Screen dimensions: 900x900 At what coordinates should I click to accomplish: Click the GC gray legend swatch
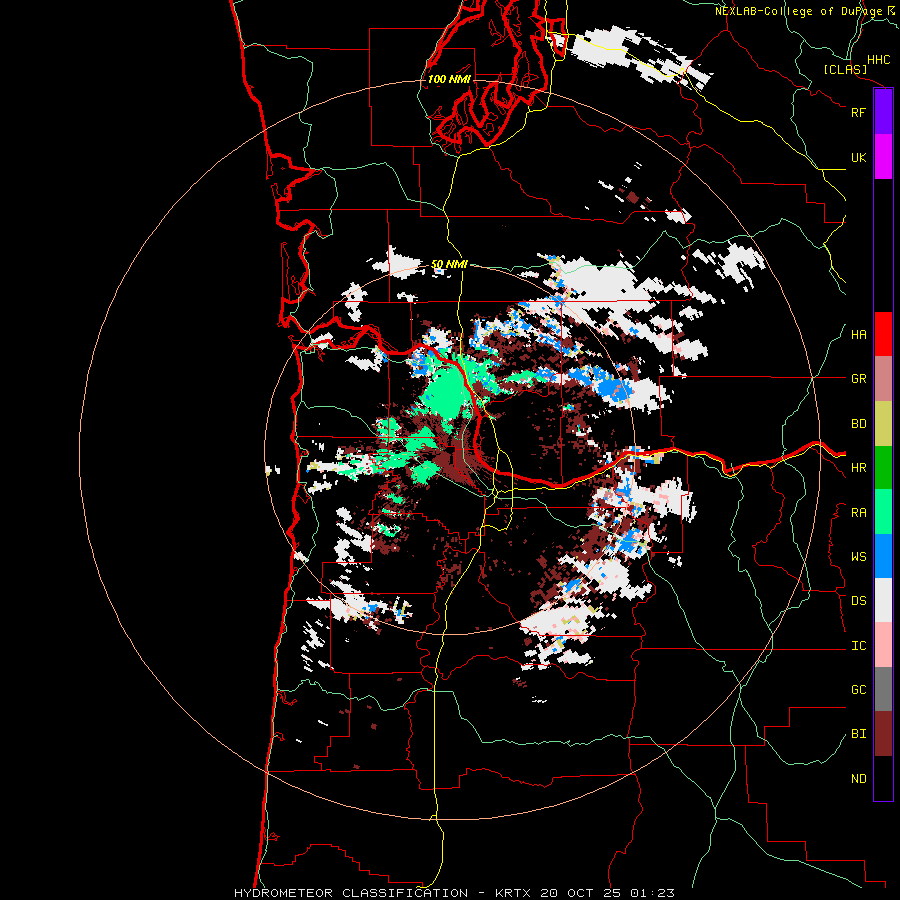(883, 689)
